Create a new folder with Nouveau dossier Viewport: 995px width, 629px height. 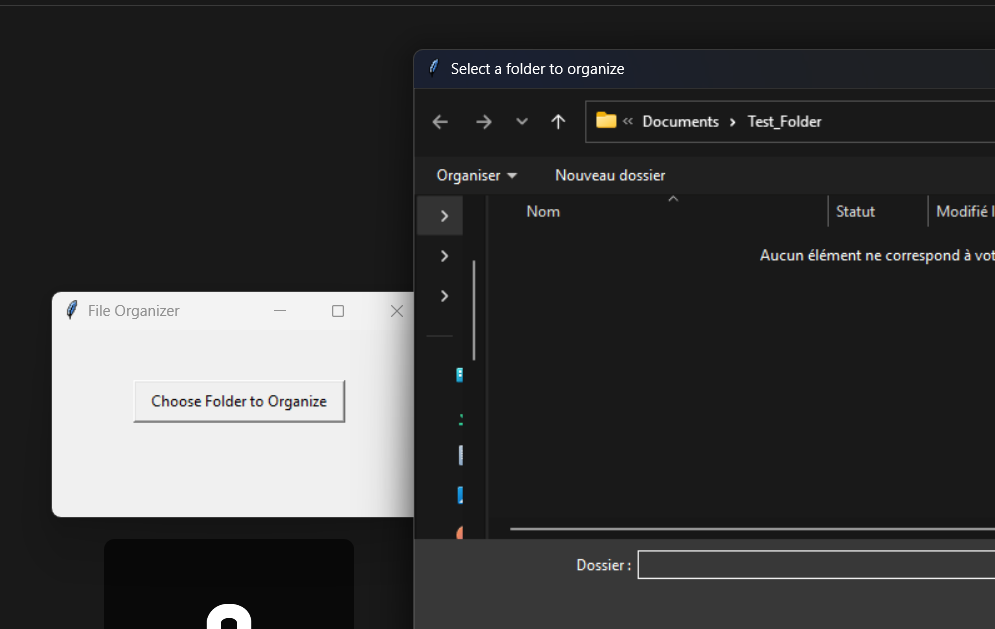(610, 175)
